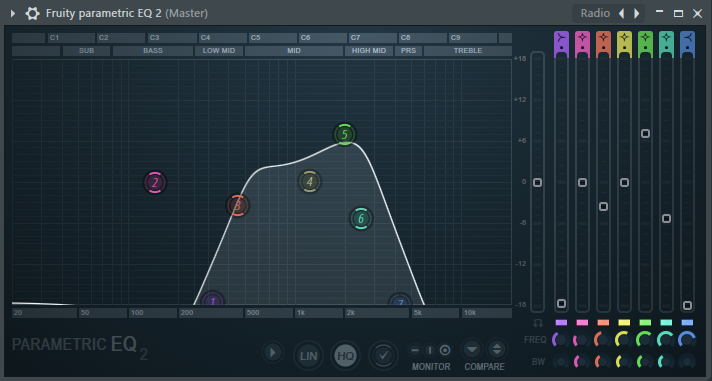Select next preset arrow
The height and width of the screenshot is (381, 712).
tap(637, 14)
